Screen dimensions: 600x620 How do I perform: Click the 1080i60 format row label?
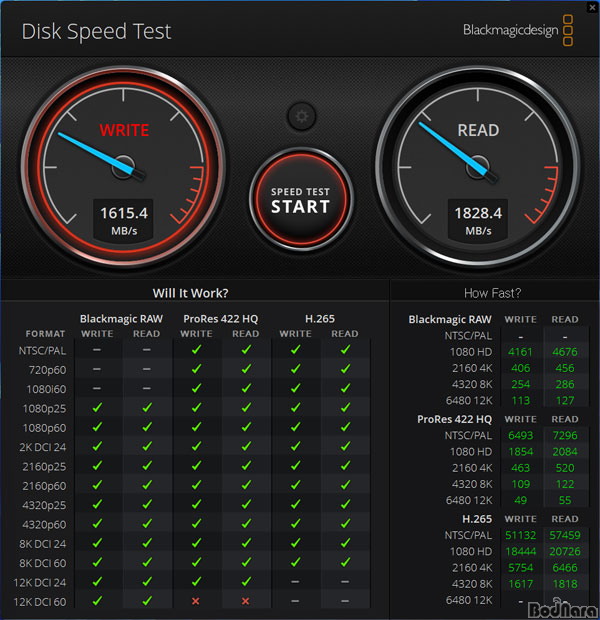click(46, 389)
